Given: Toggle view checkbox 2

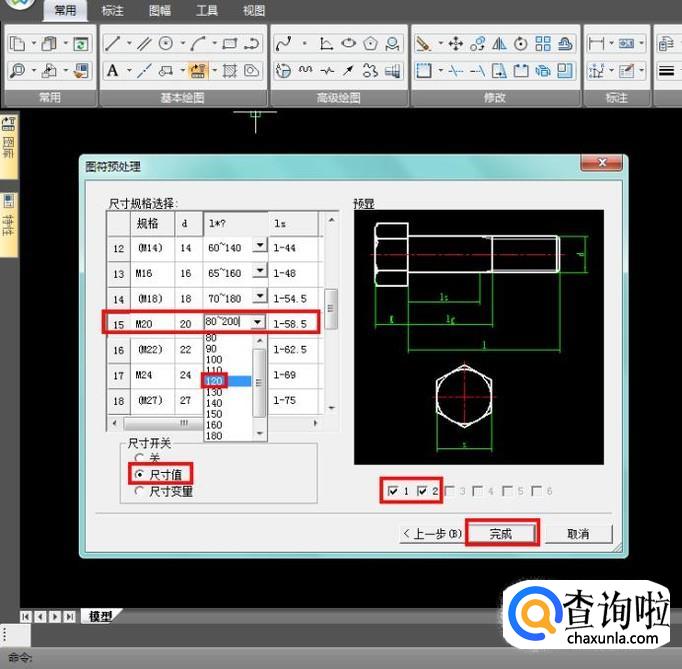Looking at the screenshot, I should (x=421, y=491).
